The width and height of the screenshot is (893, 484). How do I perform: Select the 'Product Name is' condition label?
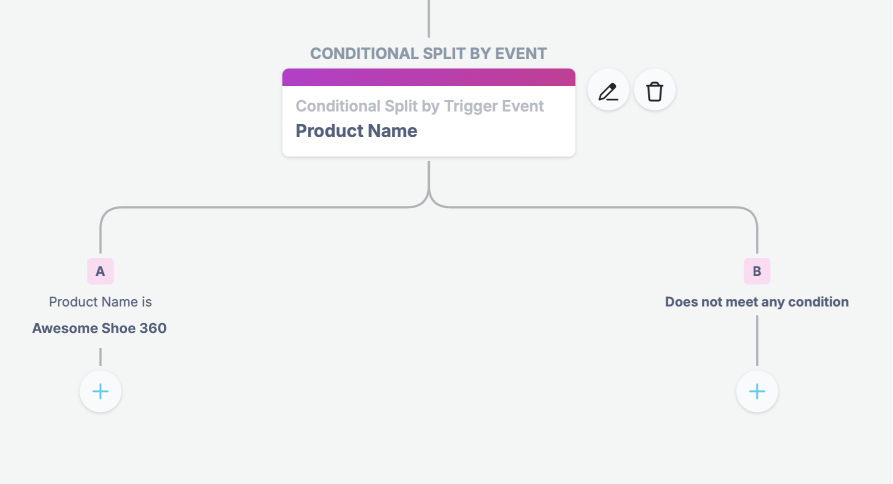pyautogui.click(x=100, y=302)
